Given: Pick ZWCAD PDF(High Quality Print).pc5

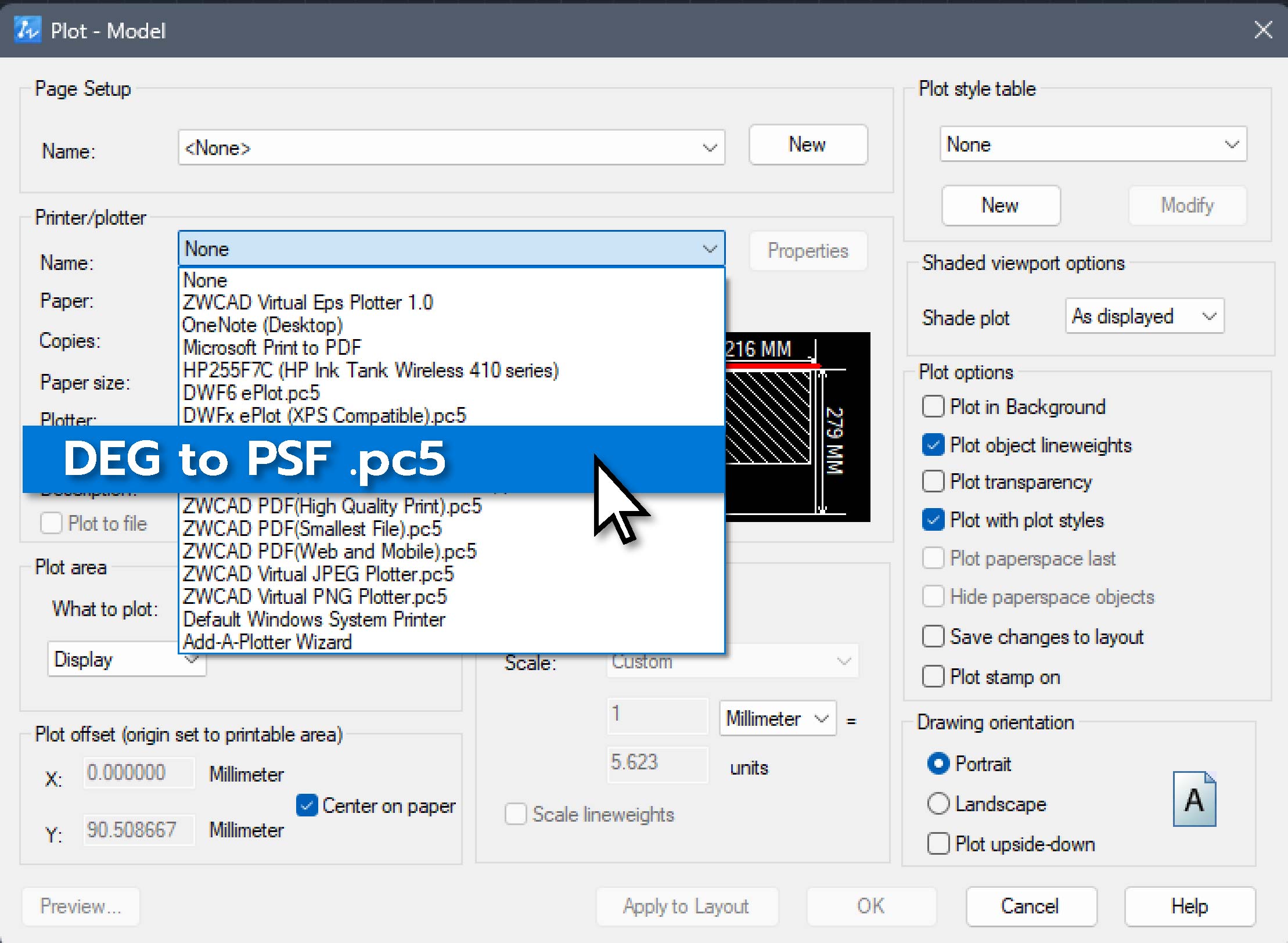Looking at the screenshot, I should [451, 506].
